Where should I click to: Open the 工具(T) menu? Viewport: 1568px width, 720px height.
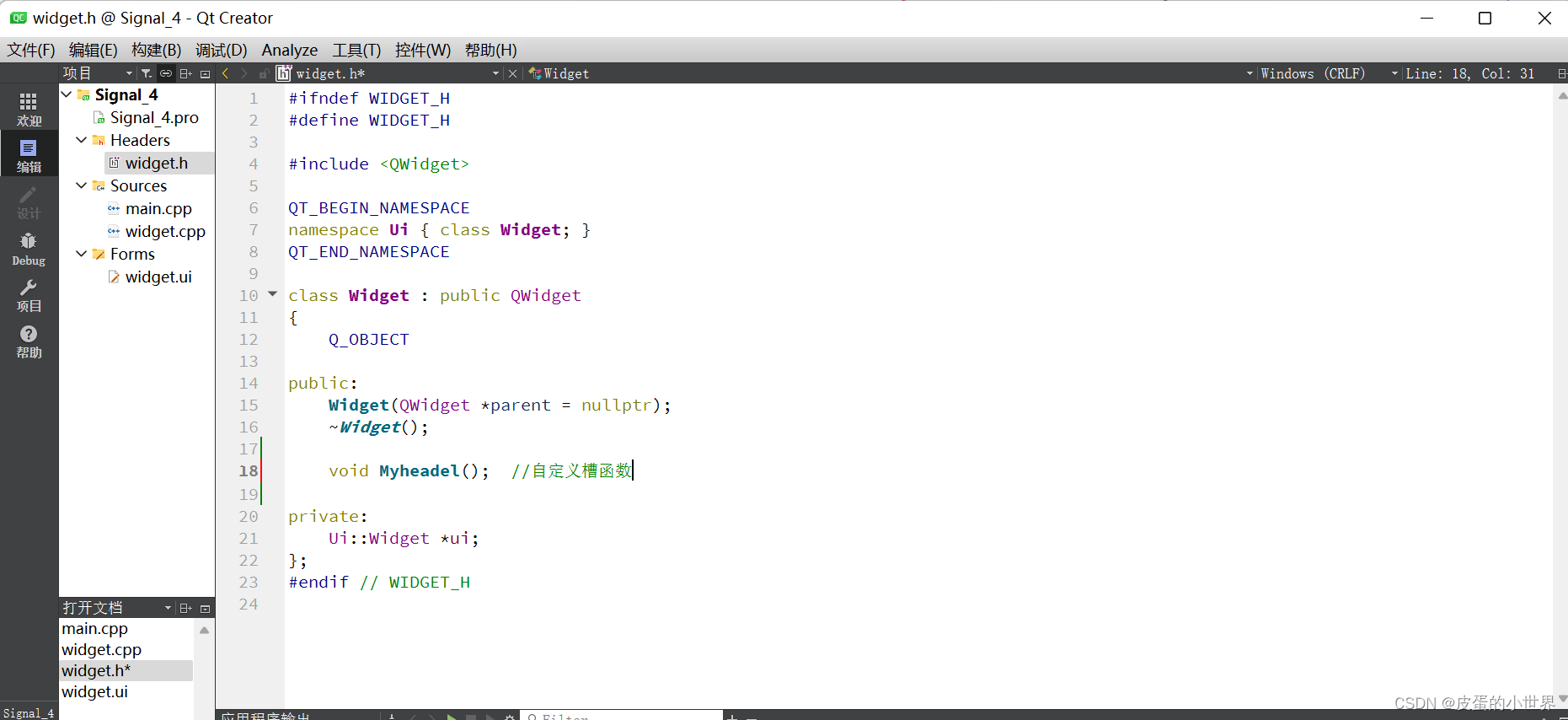356,50
